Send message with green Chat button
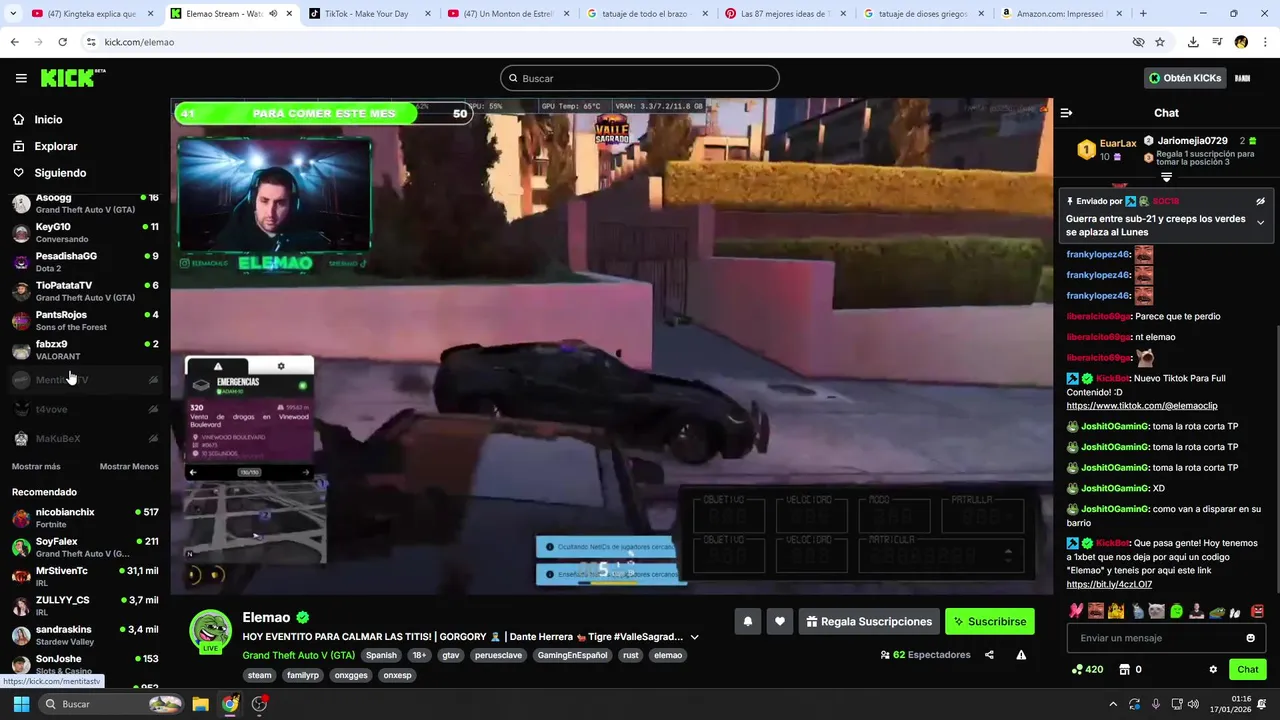Image resolution: width=1280 pixels, height=720 pixels. 1248,669
